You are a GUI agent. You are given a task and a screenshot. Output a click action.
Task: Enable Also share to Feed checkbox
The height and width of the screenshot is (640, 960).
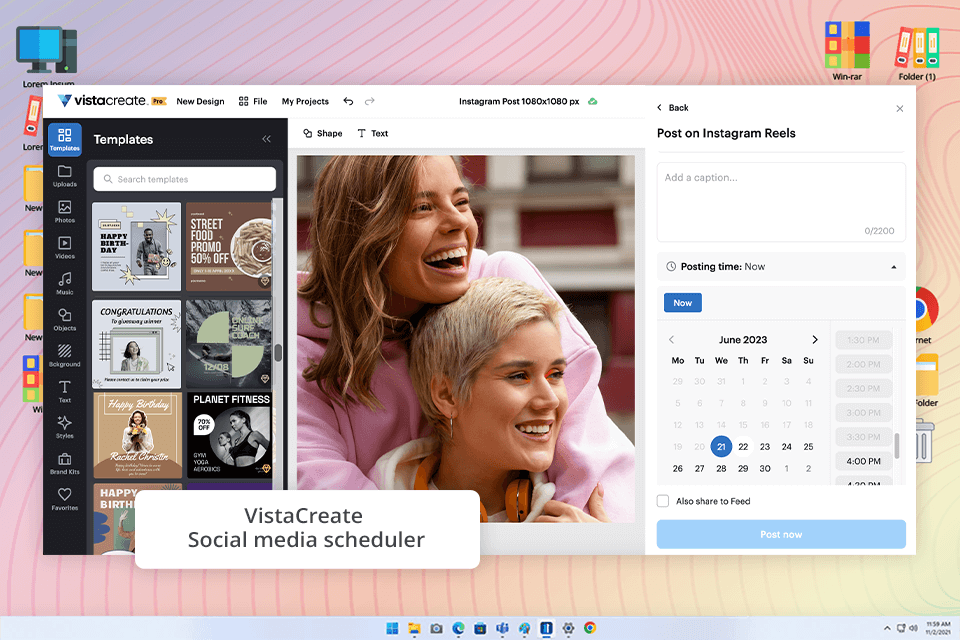(662, 501)
